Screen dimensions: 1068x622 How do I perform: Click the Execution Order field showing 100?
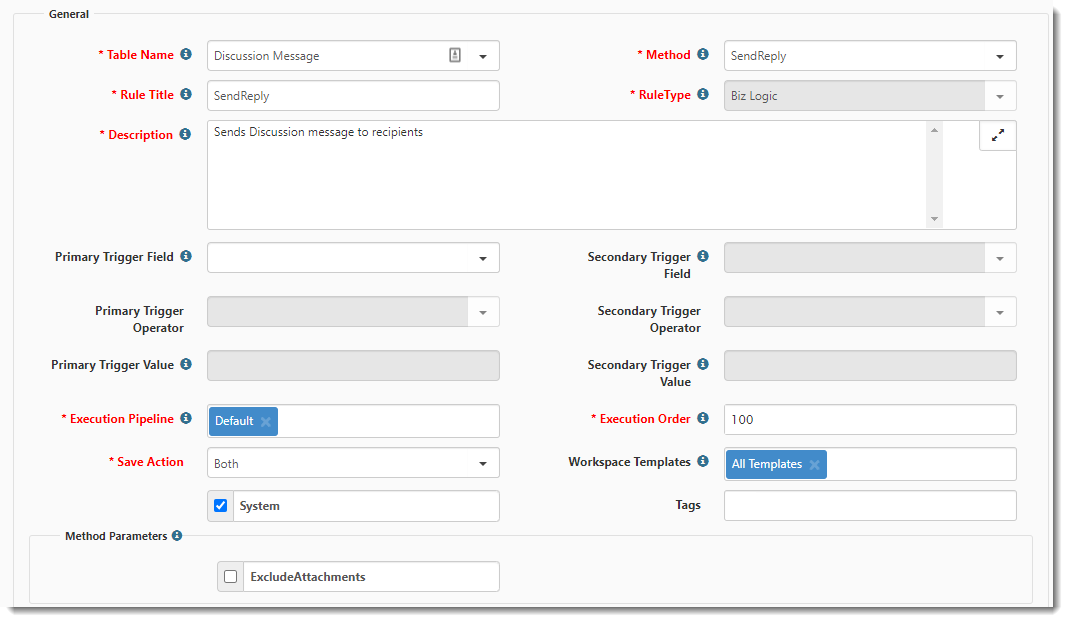[x=870, y=420]
